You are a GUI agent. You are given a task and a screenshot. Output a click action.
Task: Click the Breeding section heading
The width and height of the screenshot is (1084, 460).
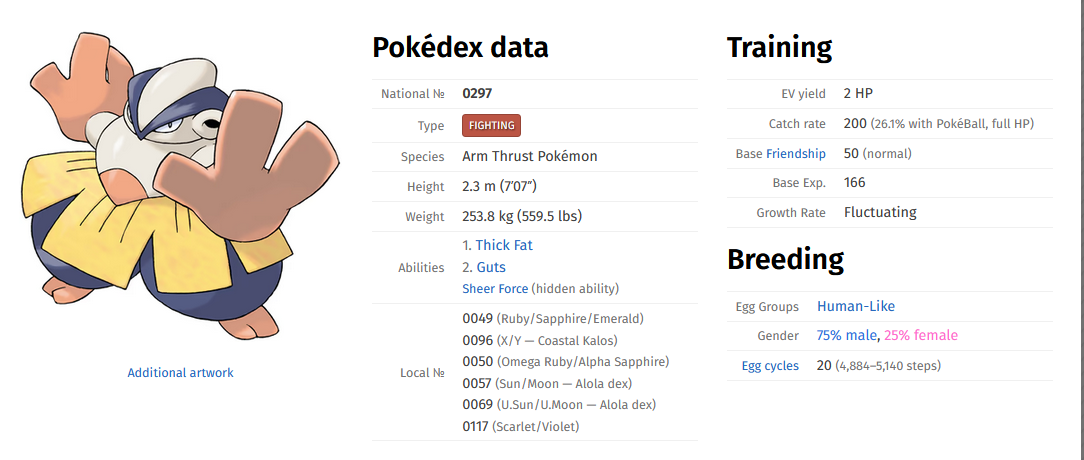tap(785, 260)
